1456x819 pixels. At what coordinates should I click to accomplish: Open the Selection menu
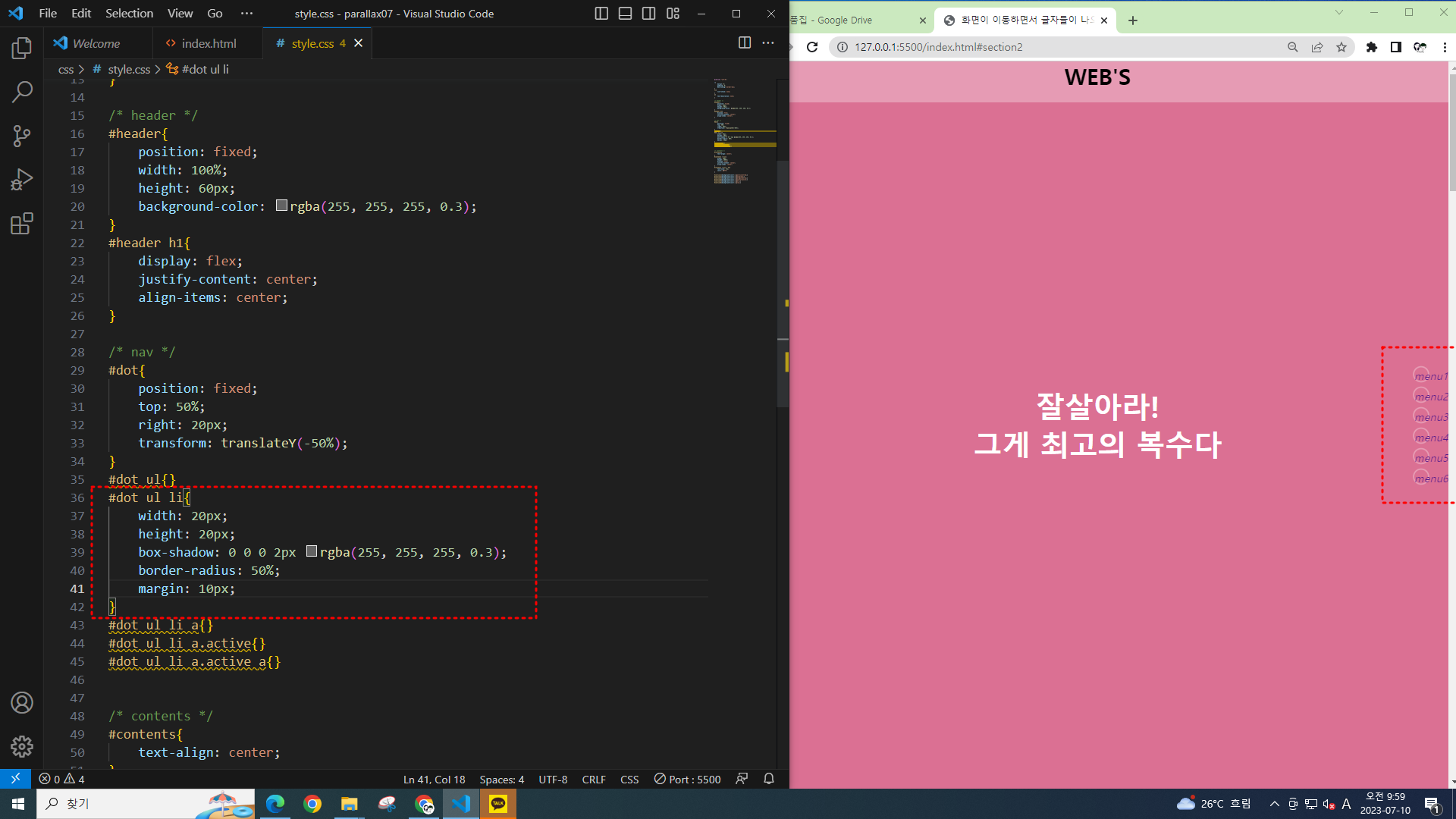pos(129,14)
